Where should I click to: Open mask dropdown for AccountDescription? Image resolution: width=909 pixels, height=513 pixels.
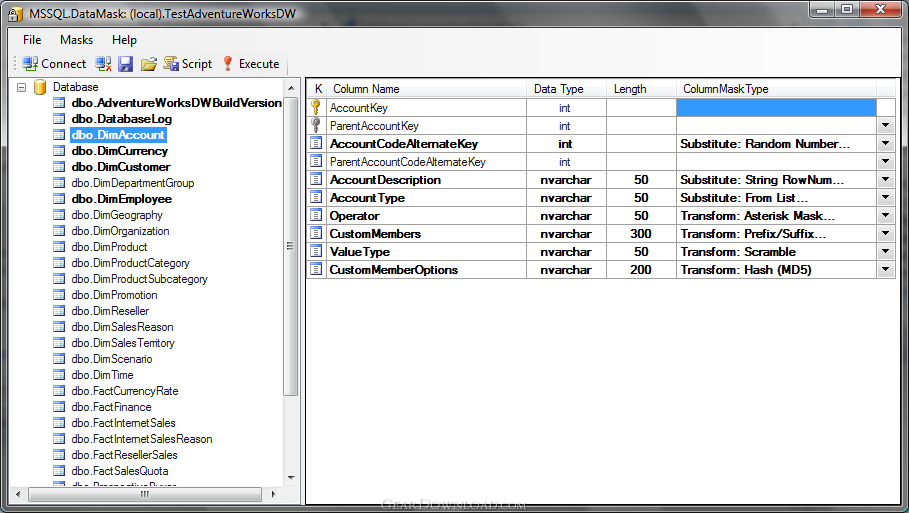885,179
